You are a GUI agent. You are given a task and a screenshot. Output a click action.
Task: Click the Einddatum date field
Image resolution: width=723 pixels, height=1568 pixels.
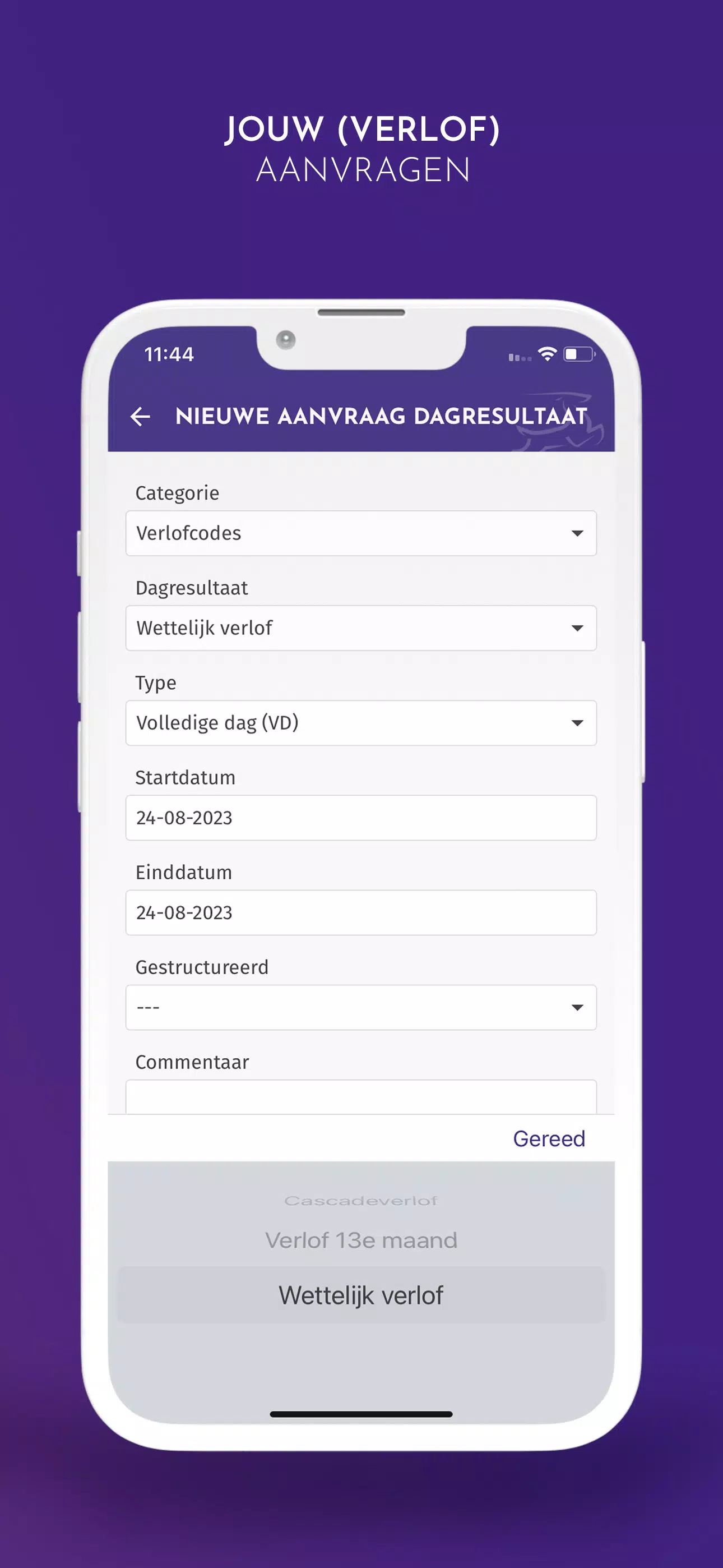click(x=361, y=912)
